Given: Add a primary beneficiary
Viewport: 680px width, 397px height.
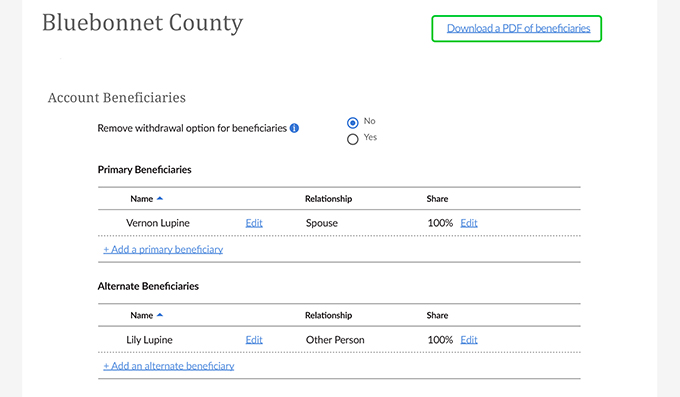Looking at the screenshot, I should (163, 249).
